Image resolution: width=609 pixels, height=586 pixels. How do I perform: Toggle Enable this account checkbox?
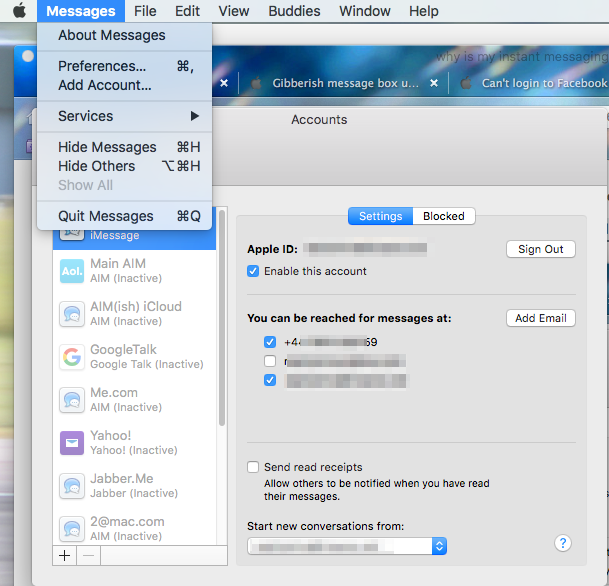pos(253,271)
